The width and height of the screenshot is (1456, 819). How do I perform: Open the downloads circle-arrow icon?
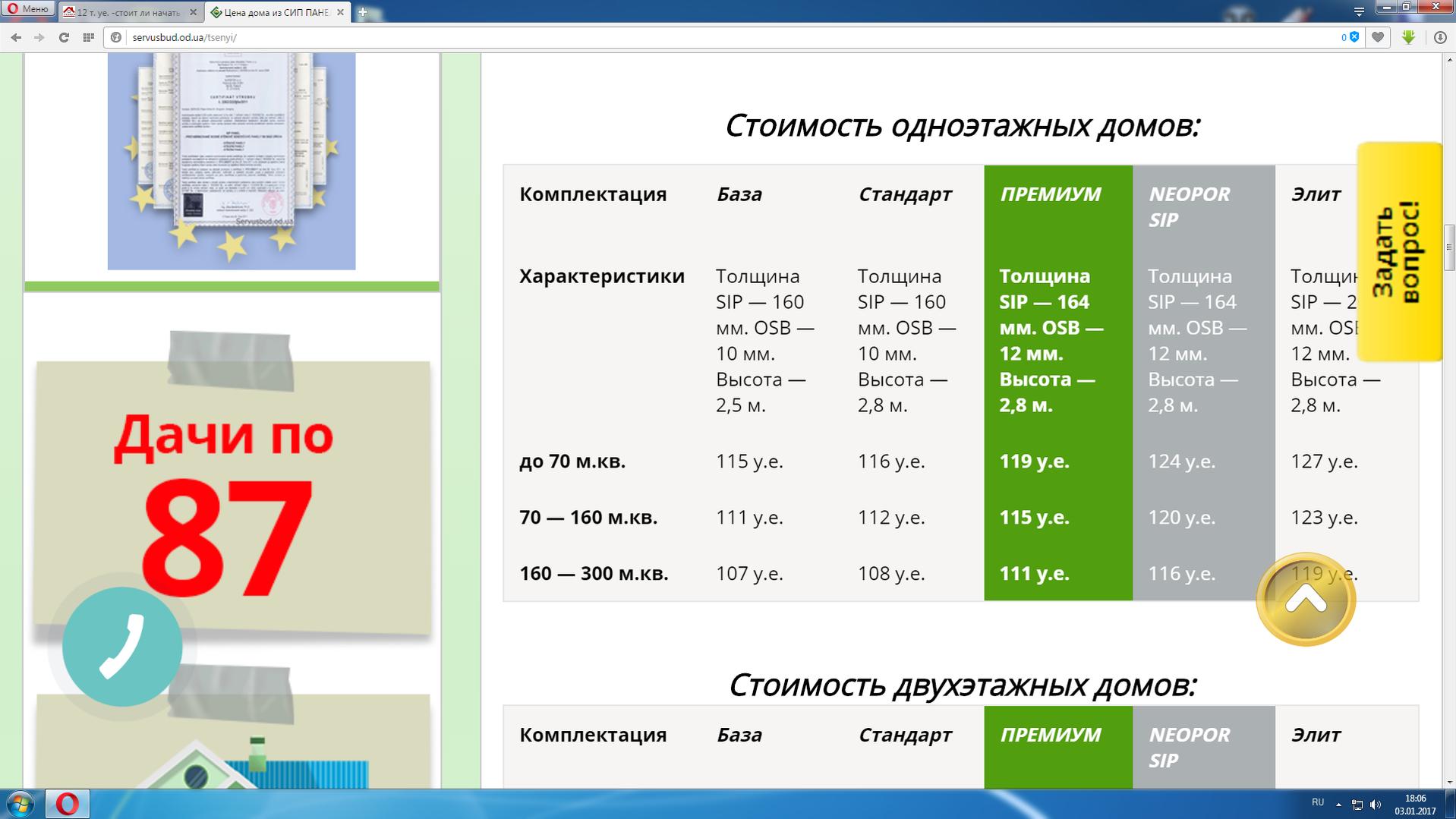1440,37
